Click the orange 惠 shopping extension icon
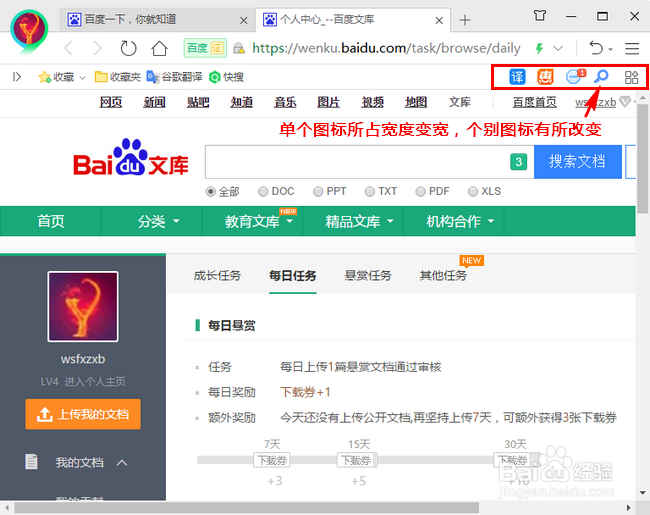Screen dimensions: 650x515 [x=545, y=77]
